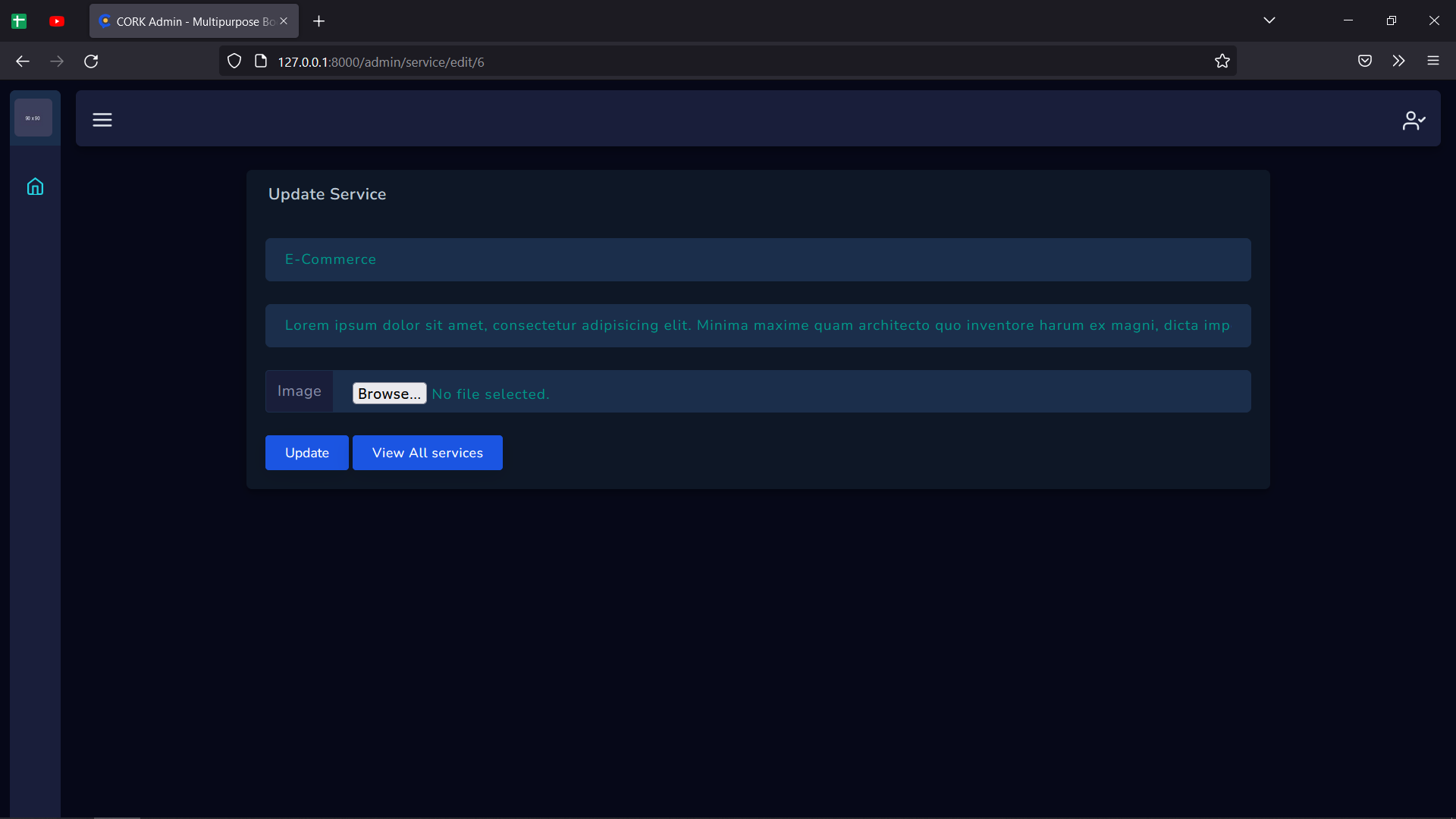Click the Update button
Image resolution: width=1456 pixels, height=819 pixels.
(x=306, y=453)
